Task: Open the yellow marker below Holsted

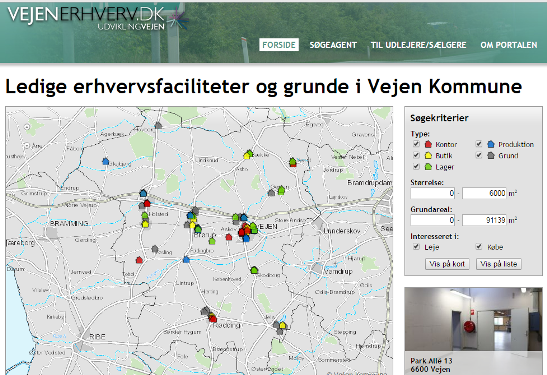Action: click(145, 224)
